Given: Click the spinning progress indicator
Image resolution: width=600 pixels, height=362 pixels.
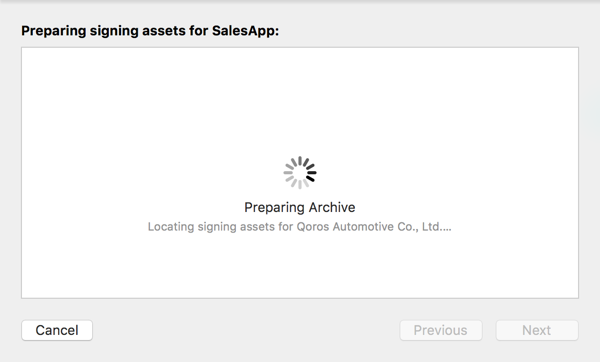Looking at the screenshot, I should coord(300,173).
